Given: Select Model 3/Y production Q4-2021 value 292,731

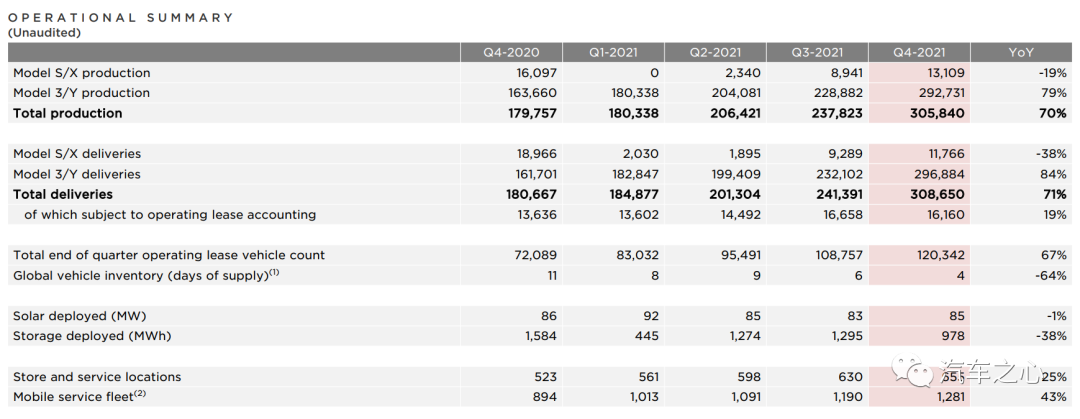Looking at the screenshot, I should tap(939, 93).
